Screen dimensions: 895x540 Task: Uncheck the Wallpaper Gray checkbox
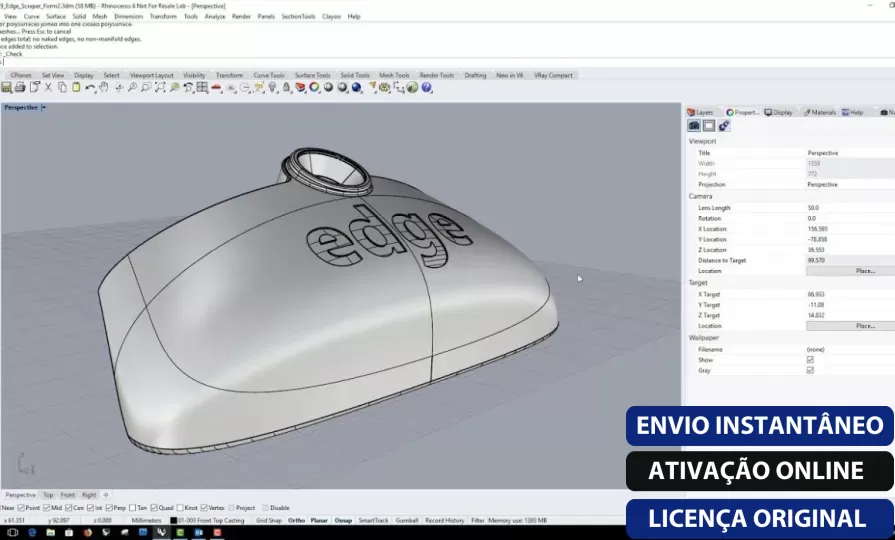point(810,370)
